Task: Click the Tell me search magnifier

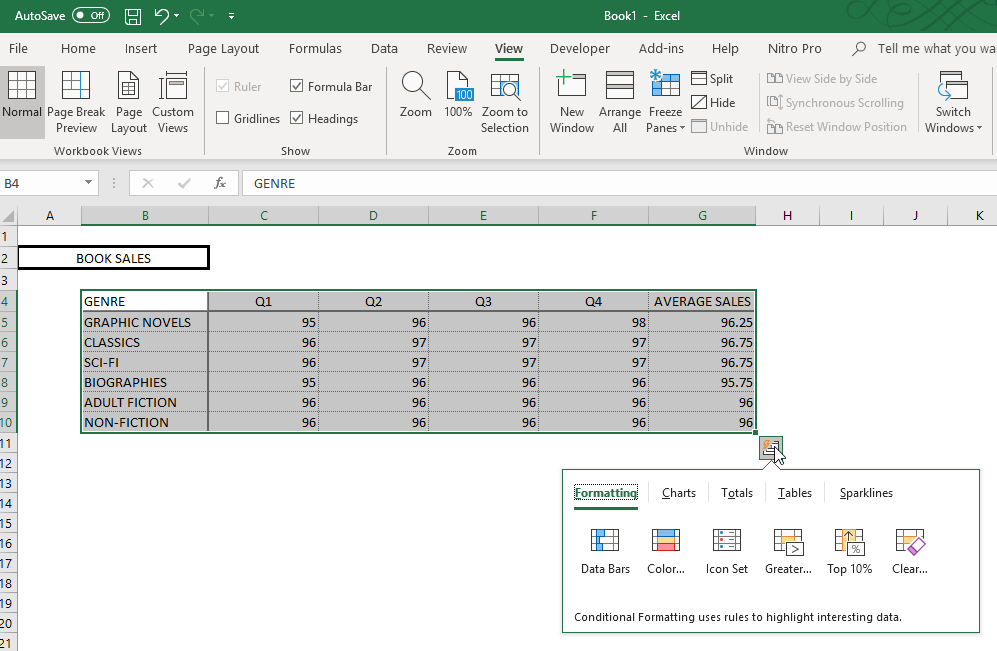Action: 859,48
